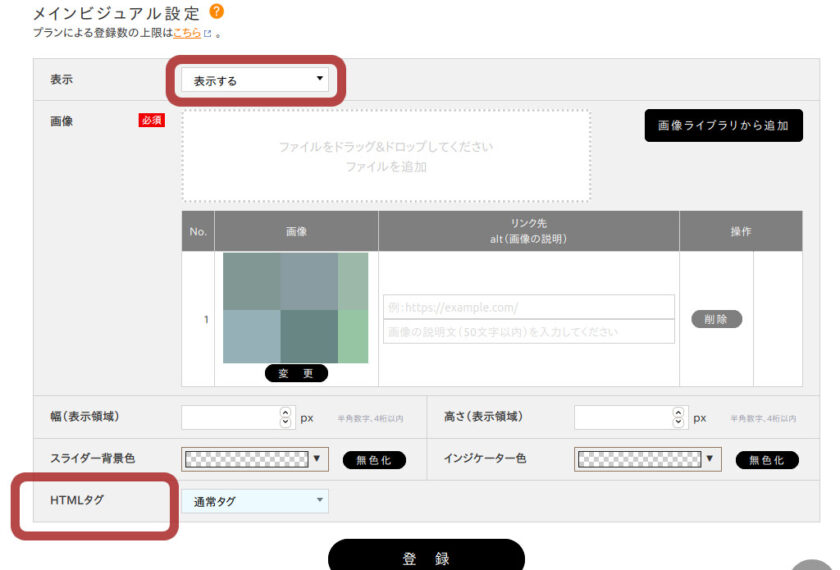The width and height of the screenshot is (840, 570).
Task: Open the インジケーター色 color picker
Action: tap(648, 459)
